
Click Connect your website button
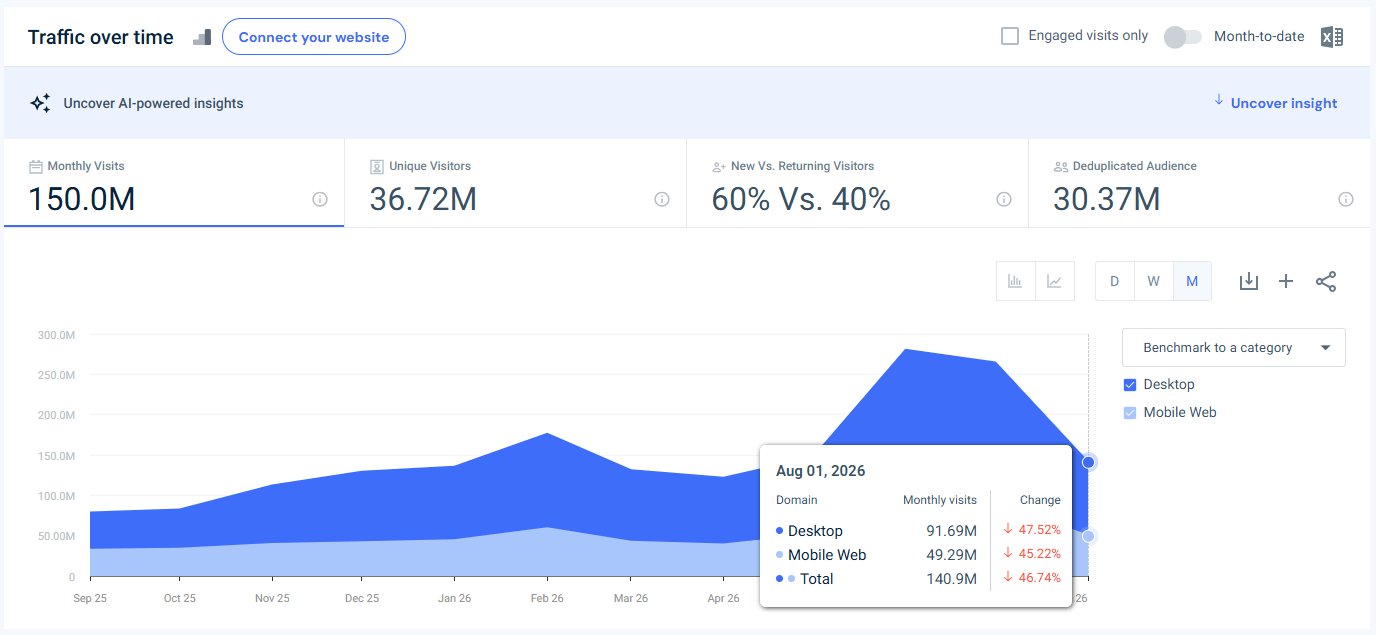314,37
